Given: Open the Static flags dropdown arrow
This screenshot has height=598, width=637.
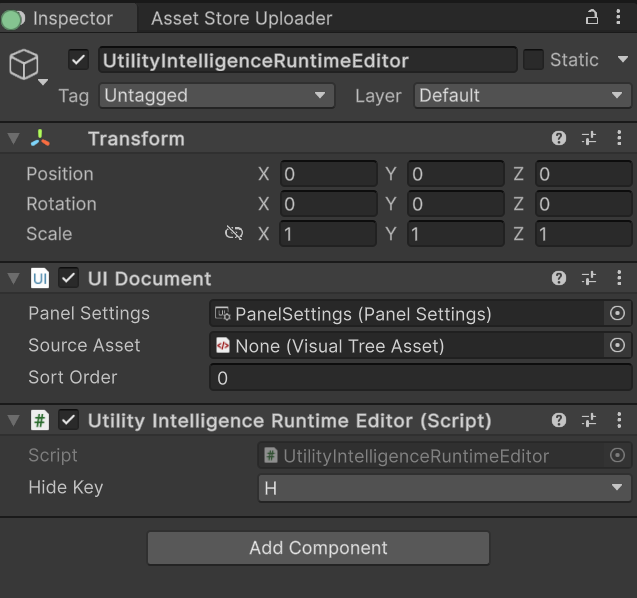Looking at the screenshot, I should click(x=622, y=59).
